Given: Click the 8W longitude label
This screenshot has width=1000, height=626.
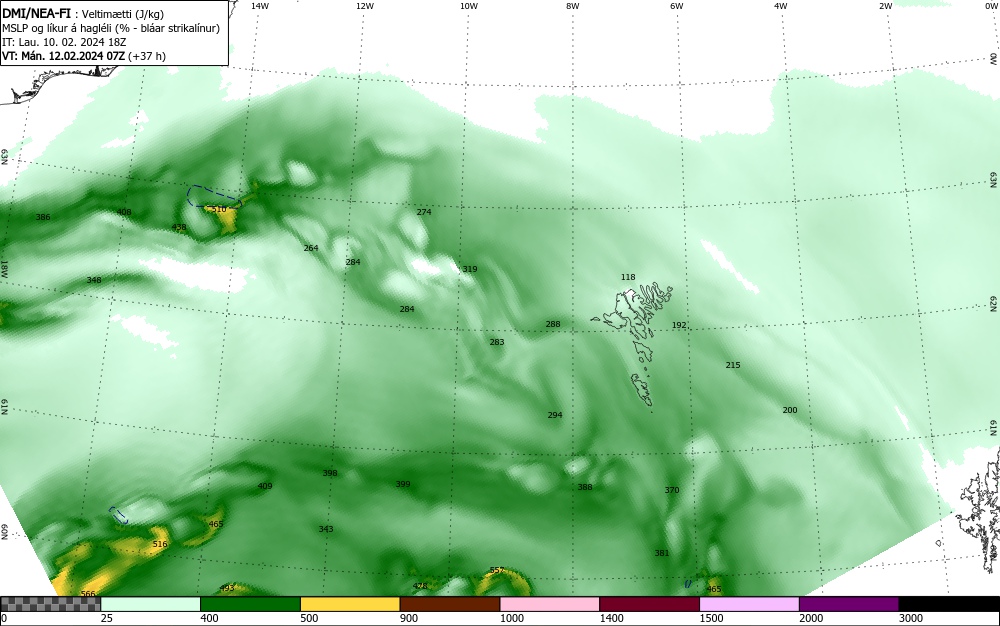Looking at the screenshot, I should coord(573,6).
